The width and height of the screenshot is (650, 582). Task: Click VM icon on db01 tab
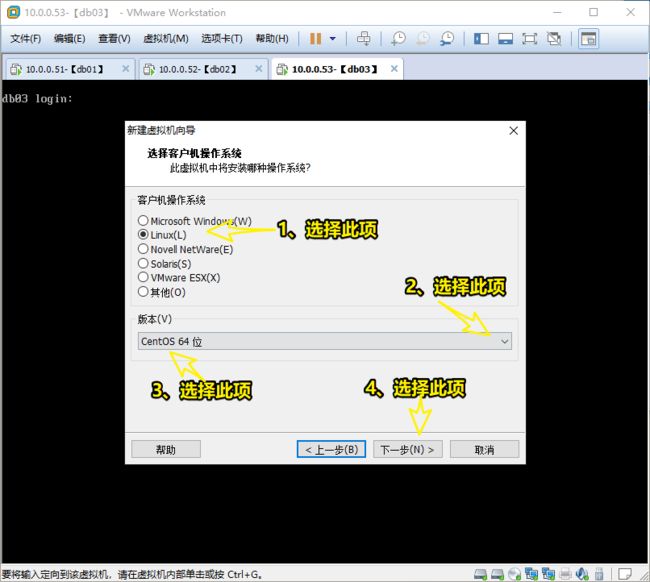click(16, 69)
